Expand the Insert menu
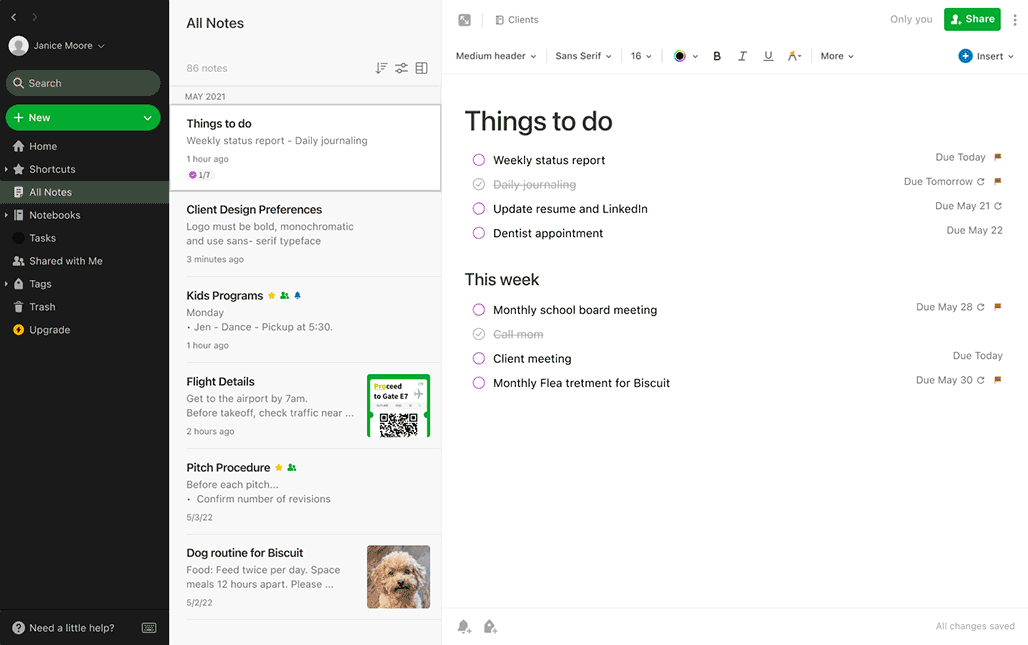 click(985, 55)
